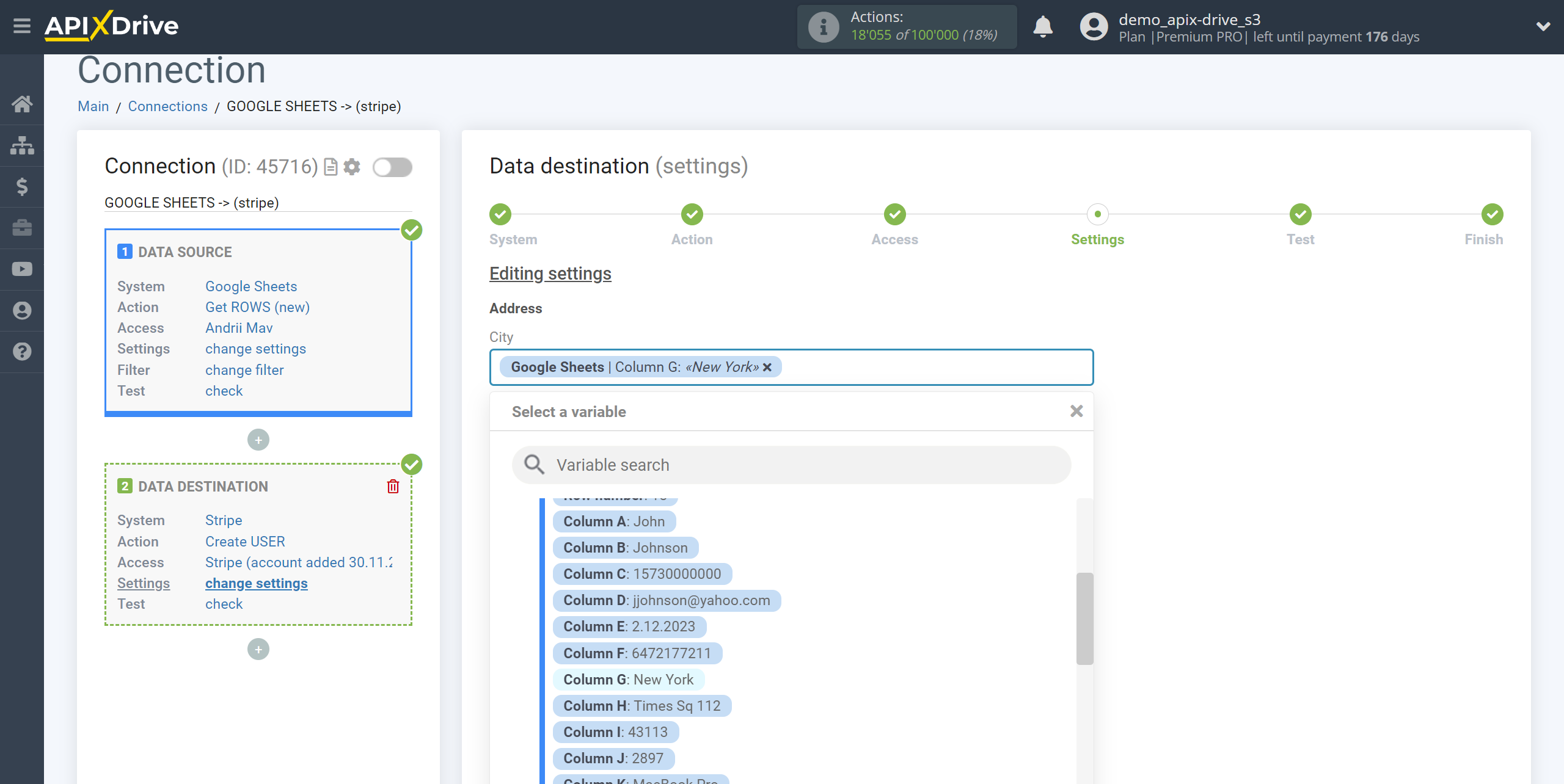The image size is (1564, 784).
Task: Click inside the City input field
Action: tap(792, 367)
